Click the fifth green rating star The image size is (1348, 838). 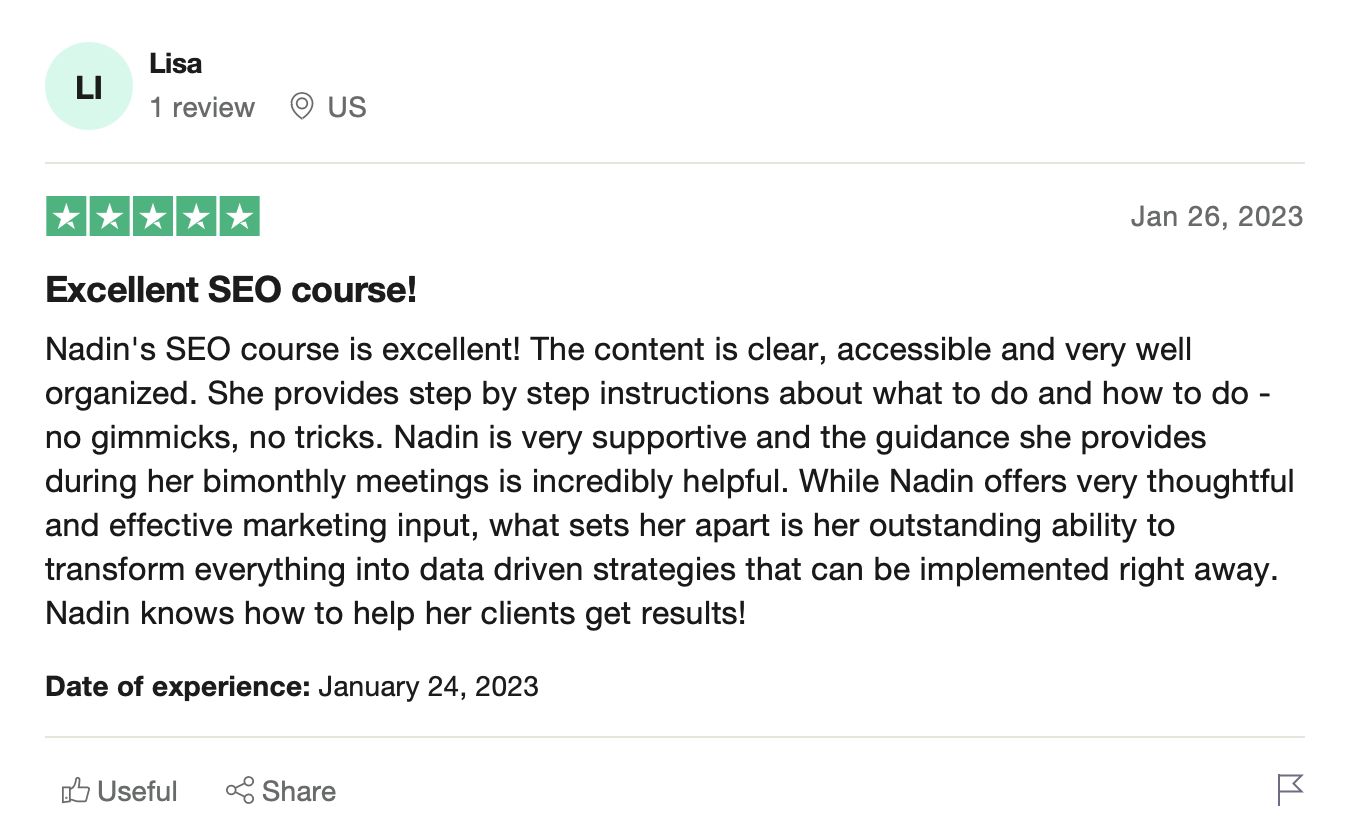point(239,217)
